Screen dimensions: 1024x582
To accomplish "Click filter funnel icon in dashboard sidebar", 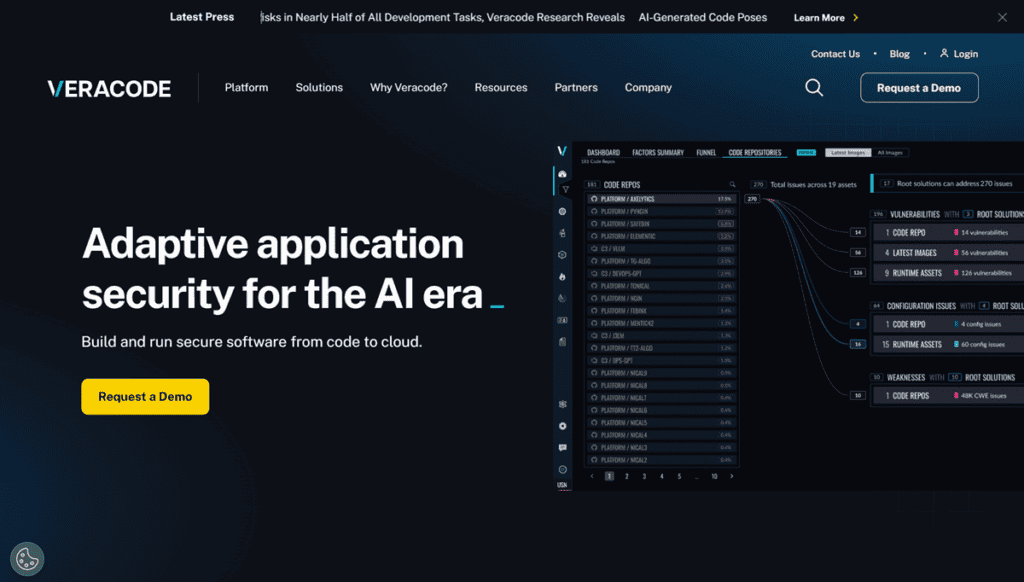I will (x=566, y=189).
